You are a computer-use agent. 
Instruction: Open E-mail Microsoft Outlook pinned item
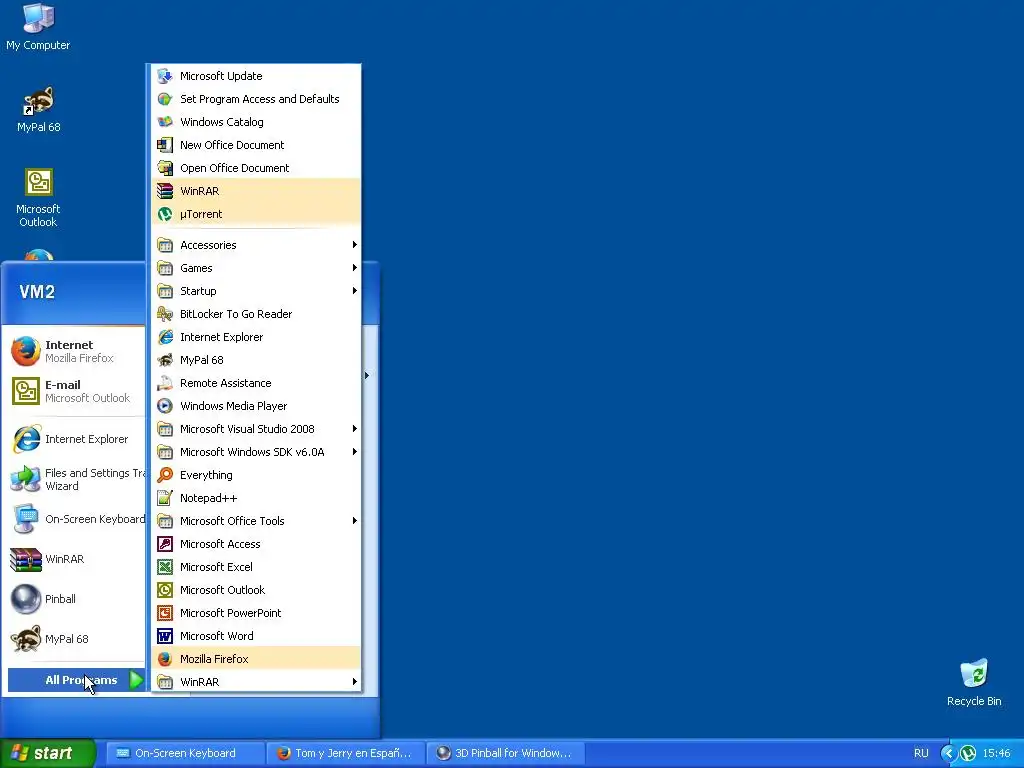pos(76,391)
